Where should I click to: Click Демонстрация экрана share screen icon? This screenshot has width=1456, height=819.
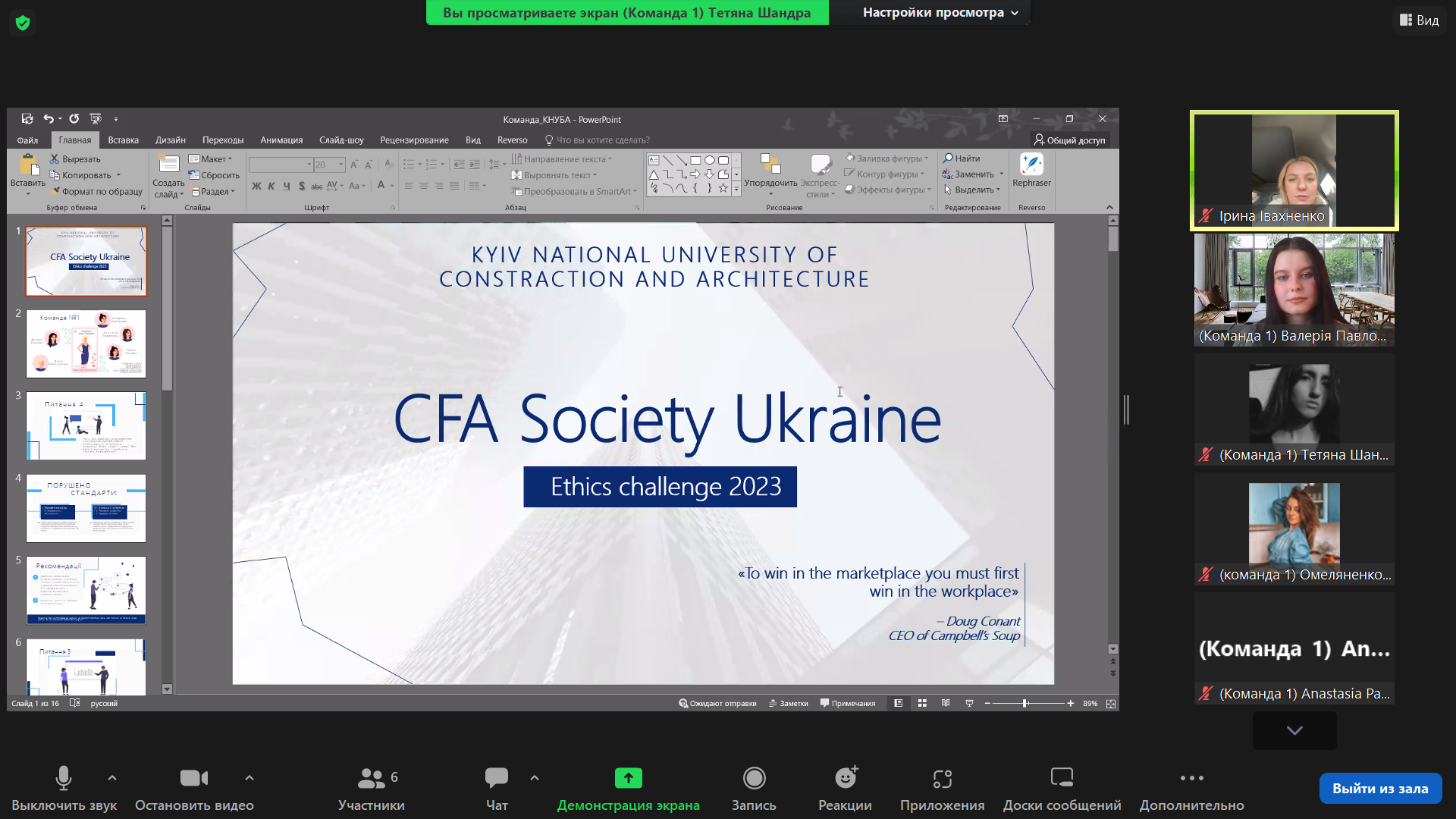point(628,778)
